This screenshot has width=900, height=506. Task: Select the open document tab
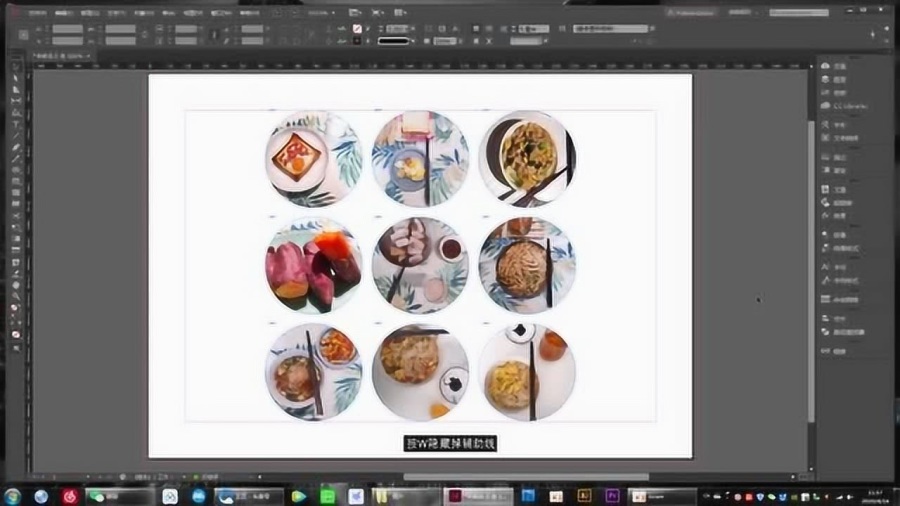[x=62, y=56]
